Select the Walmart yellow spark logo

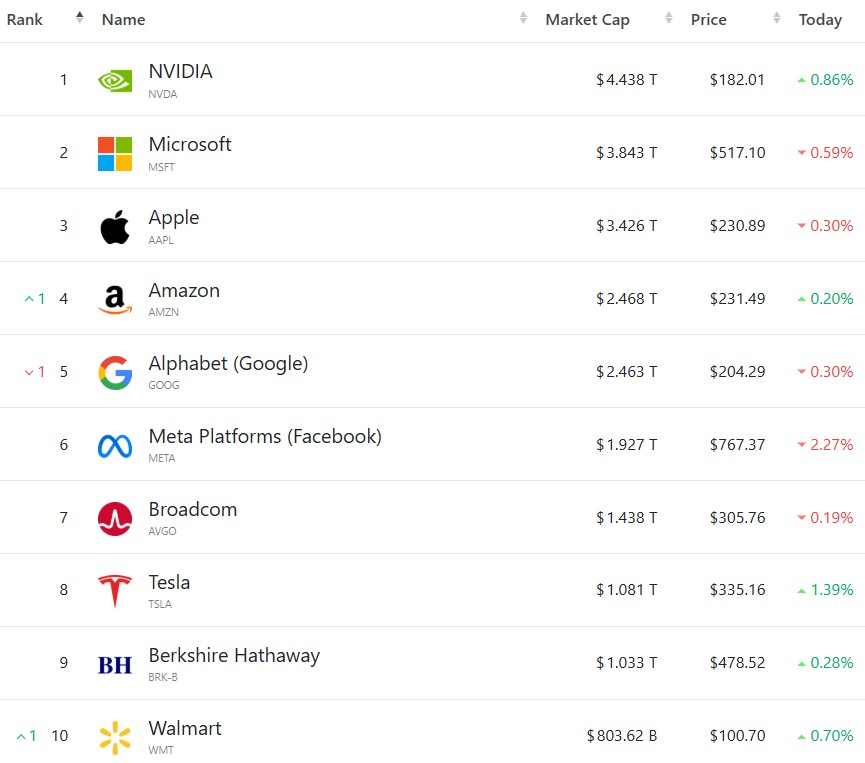point(115,737)
